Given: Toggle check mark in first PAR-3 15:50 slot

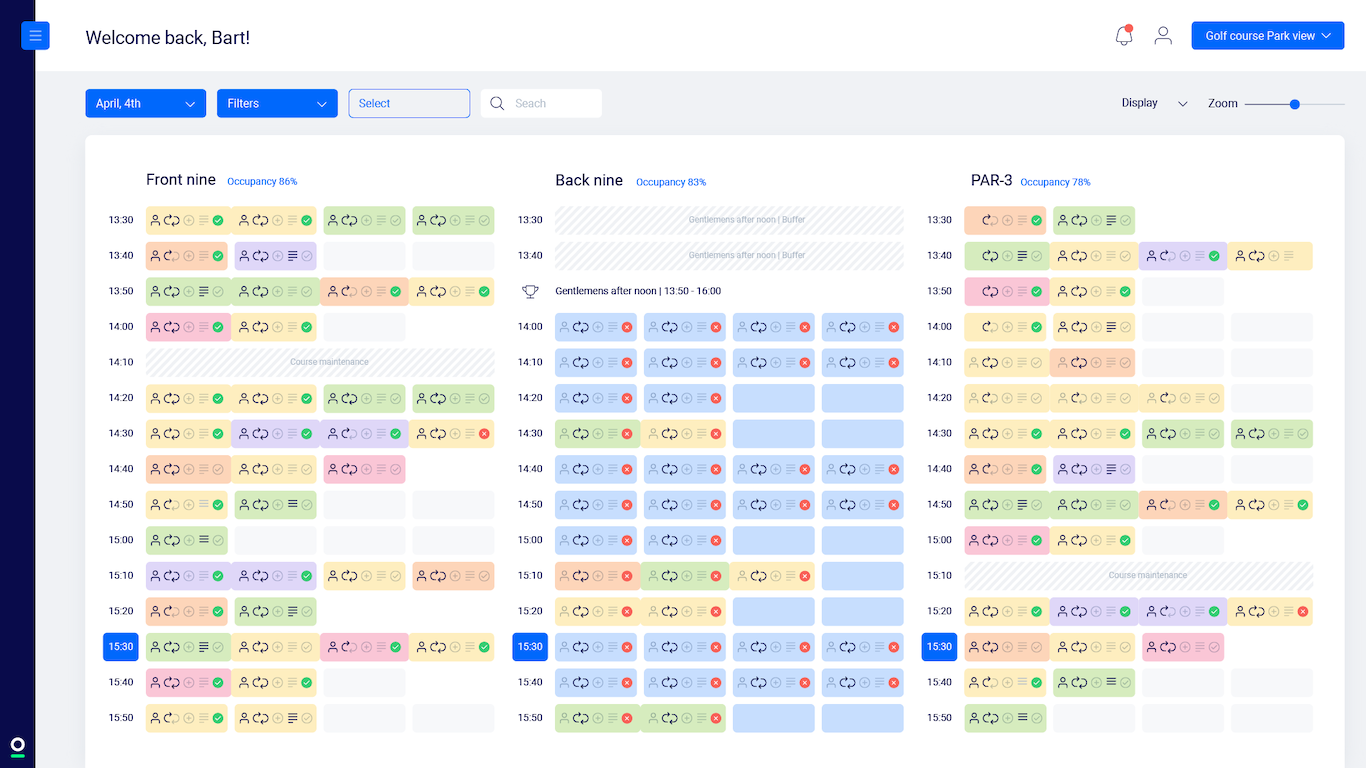Looking at the screenshot, I should click(1037, 718).
